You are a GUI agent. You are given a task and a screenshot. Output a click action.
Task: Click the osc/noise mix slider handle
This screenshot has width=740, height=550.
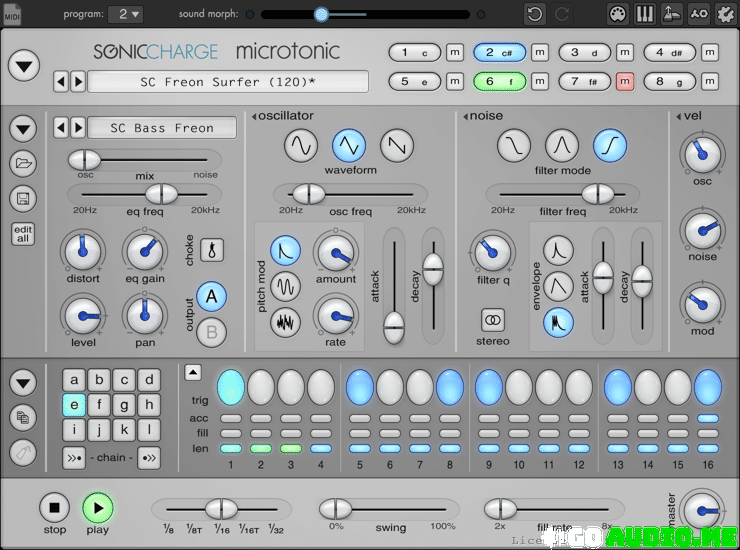point(84,160)
